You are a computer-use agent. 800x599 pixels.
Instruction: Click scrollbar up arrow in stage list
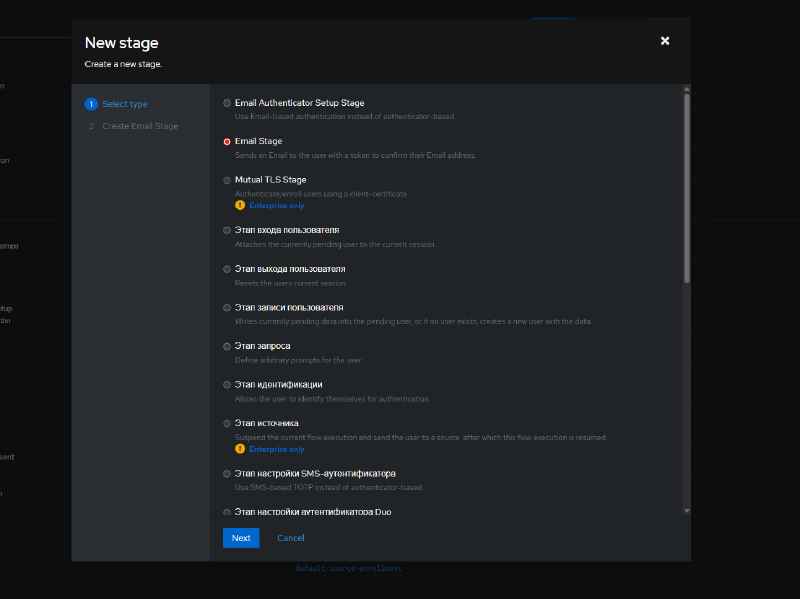(687, 89)
